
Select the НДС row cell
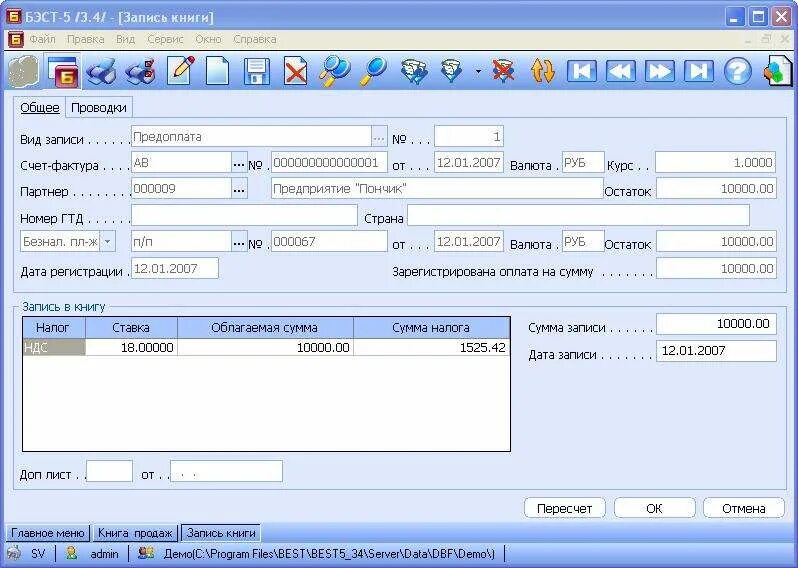point(54,348)
